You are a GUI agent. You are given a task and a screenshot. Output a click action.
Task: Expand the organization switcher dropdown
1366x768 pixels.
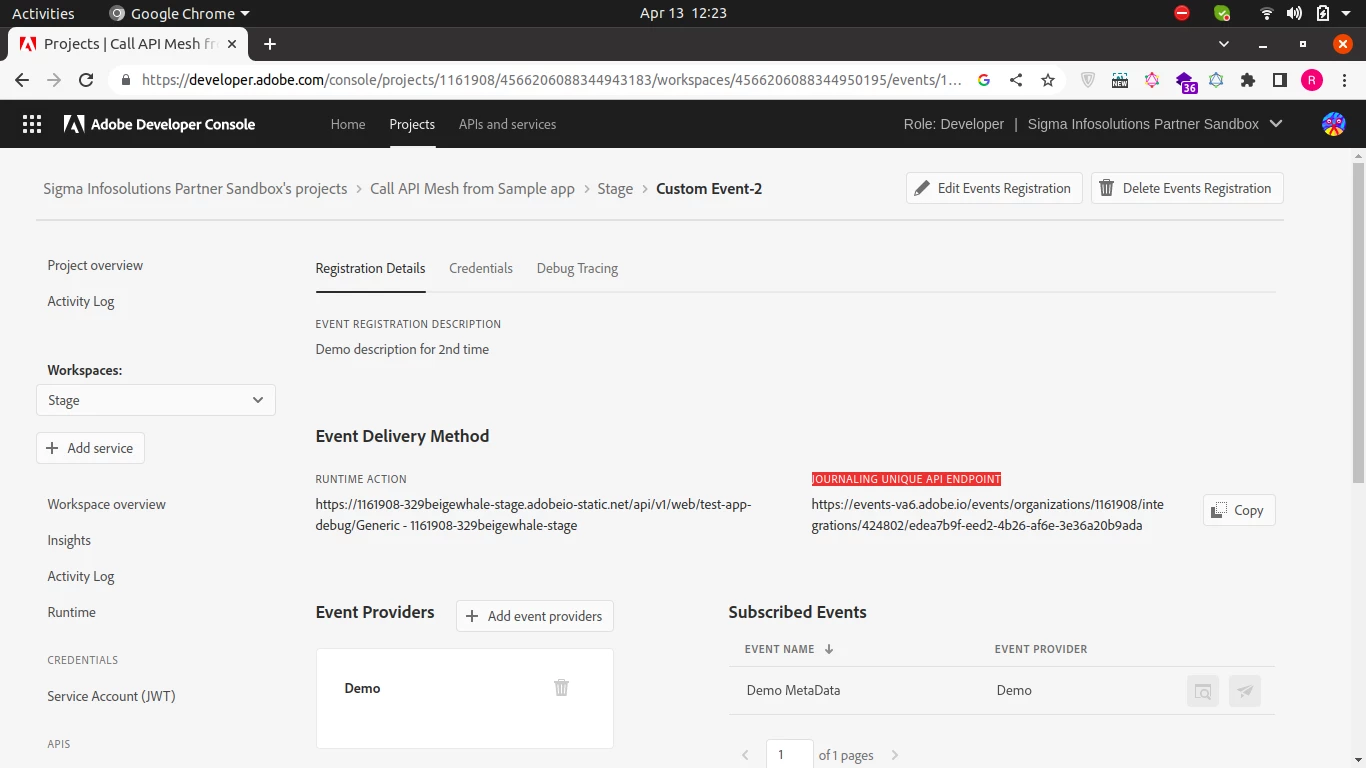point(1275,124)
